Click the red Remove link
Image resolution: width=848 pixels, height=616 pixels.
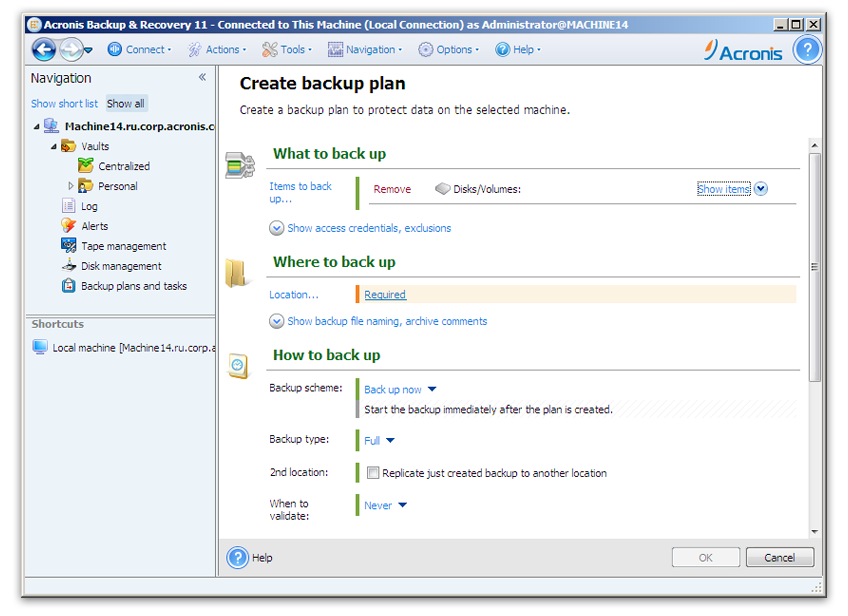click(392, 189)
